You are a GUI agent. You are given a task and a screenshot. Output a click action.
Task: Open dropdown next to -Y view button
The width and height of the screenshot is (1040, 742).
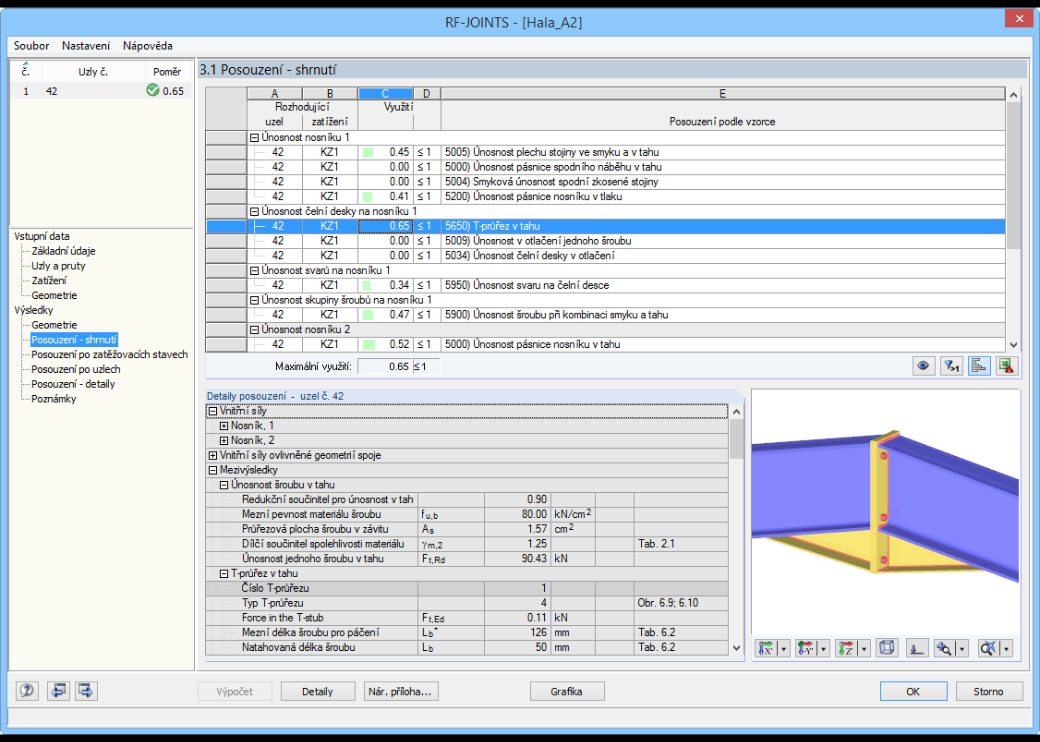823,649
